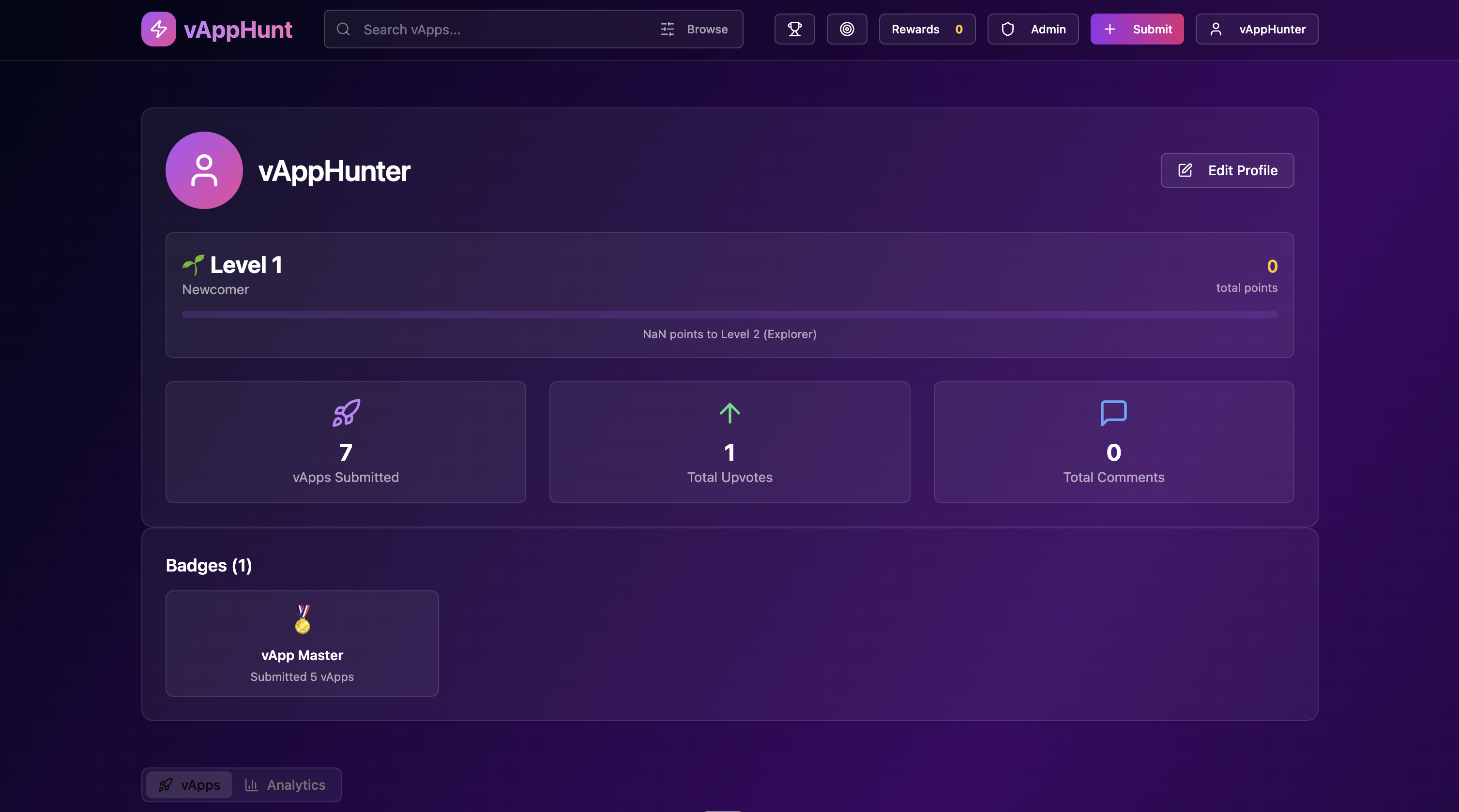Click the target icon in the top bar
Image resolution: width=1459 pixels, height=812 pixels.
click(x=847, y=29)
